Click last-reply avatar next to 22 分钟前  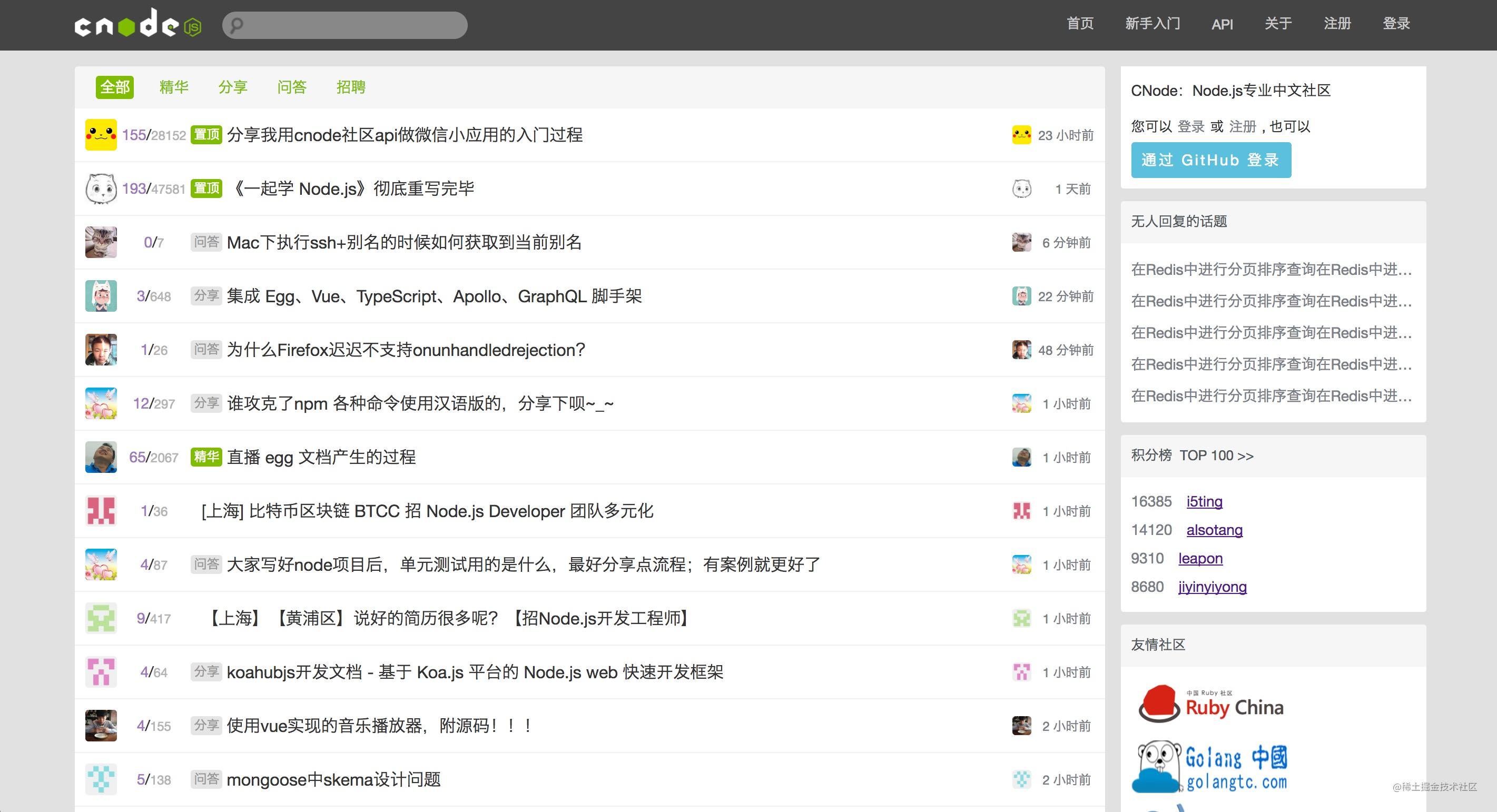pos(1022,295)
